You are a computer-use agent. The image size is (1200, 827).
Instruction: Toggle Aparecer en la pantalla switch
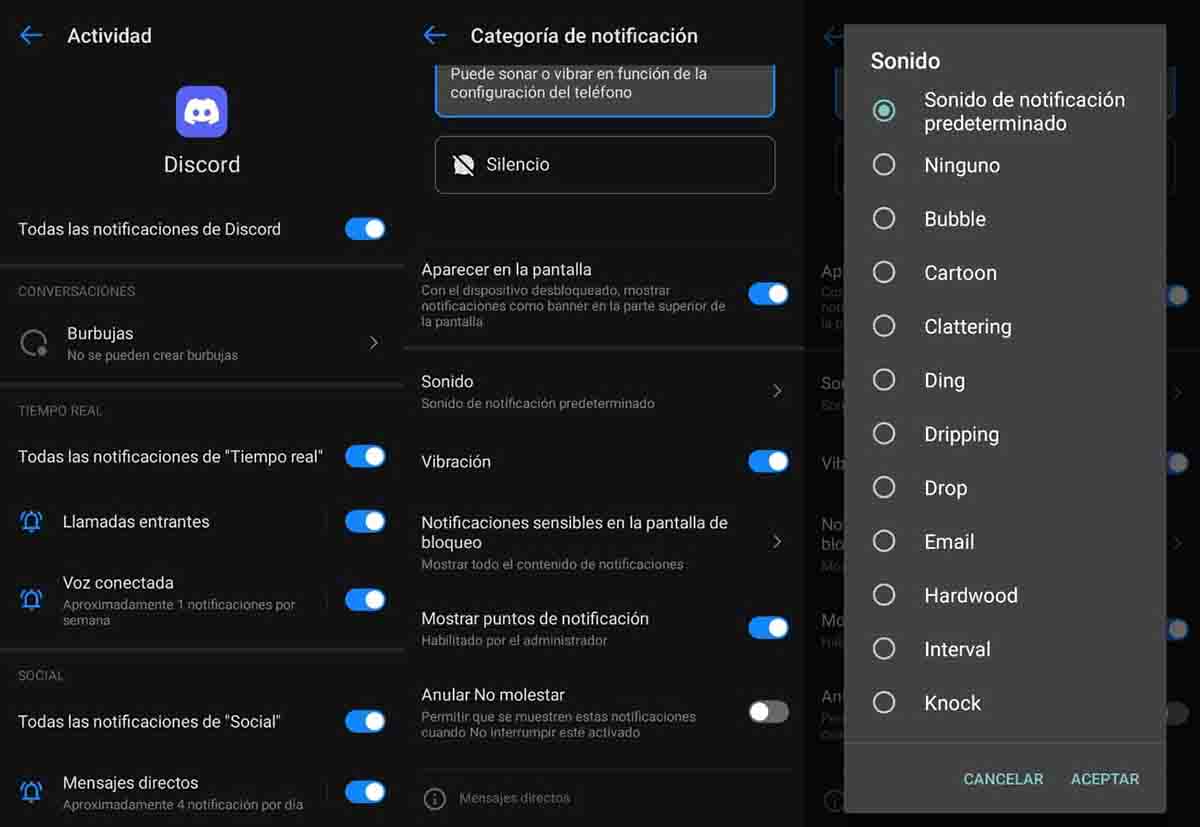(x=768, y=294)
